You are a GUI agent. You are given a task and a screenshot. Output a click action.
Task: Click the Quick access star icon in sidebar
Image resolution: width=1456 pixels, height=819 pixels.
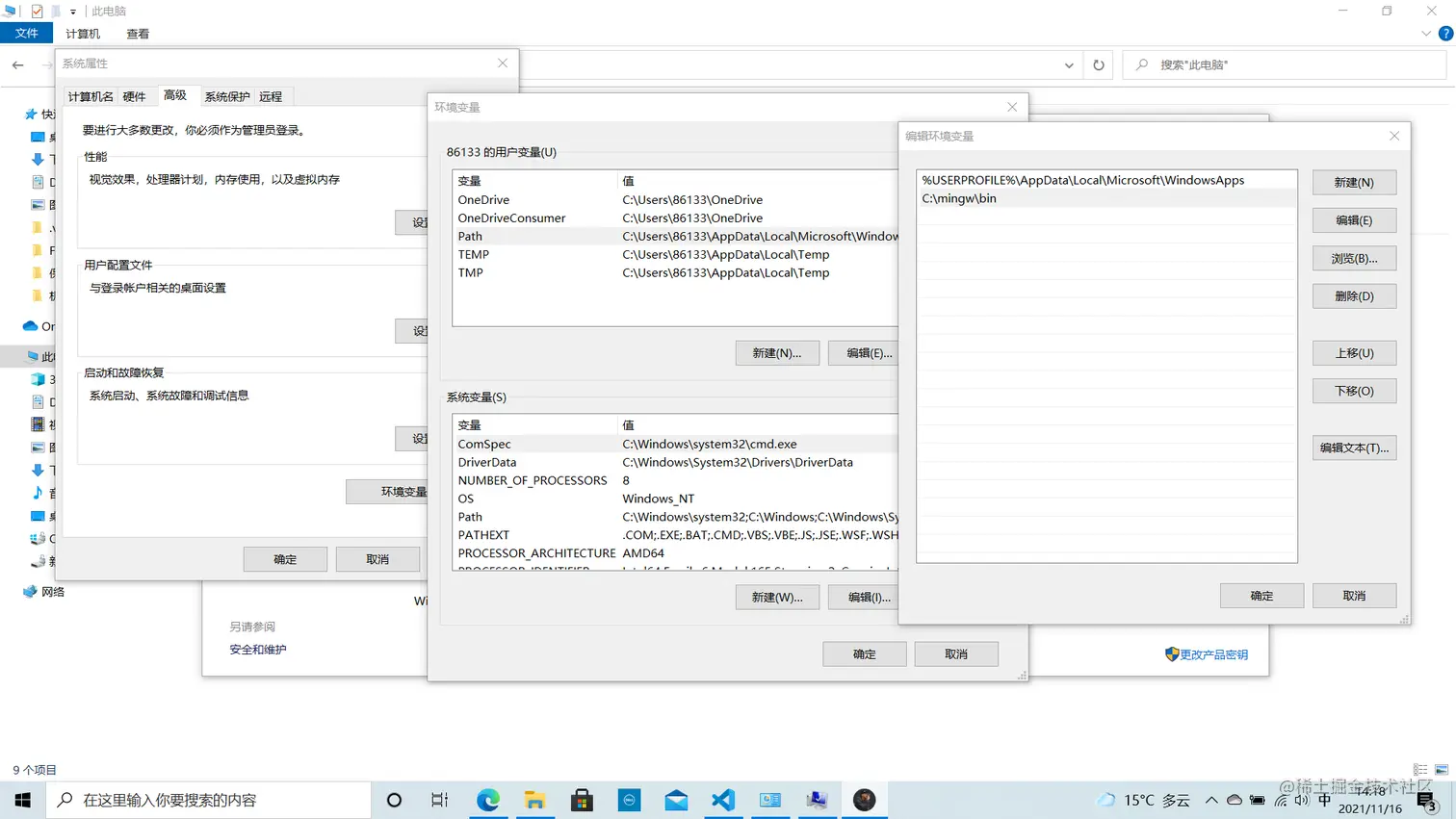pyautogui.click(x=31, y=114)
